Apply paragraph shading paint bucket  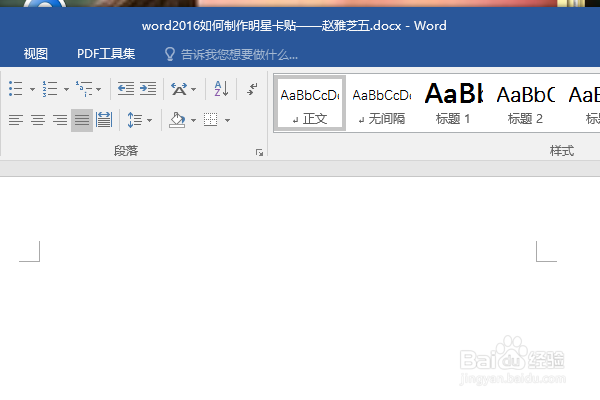pos(177,120)
